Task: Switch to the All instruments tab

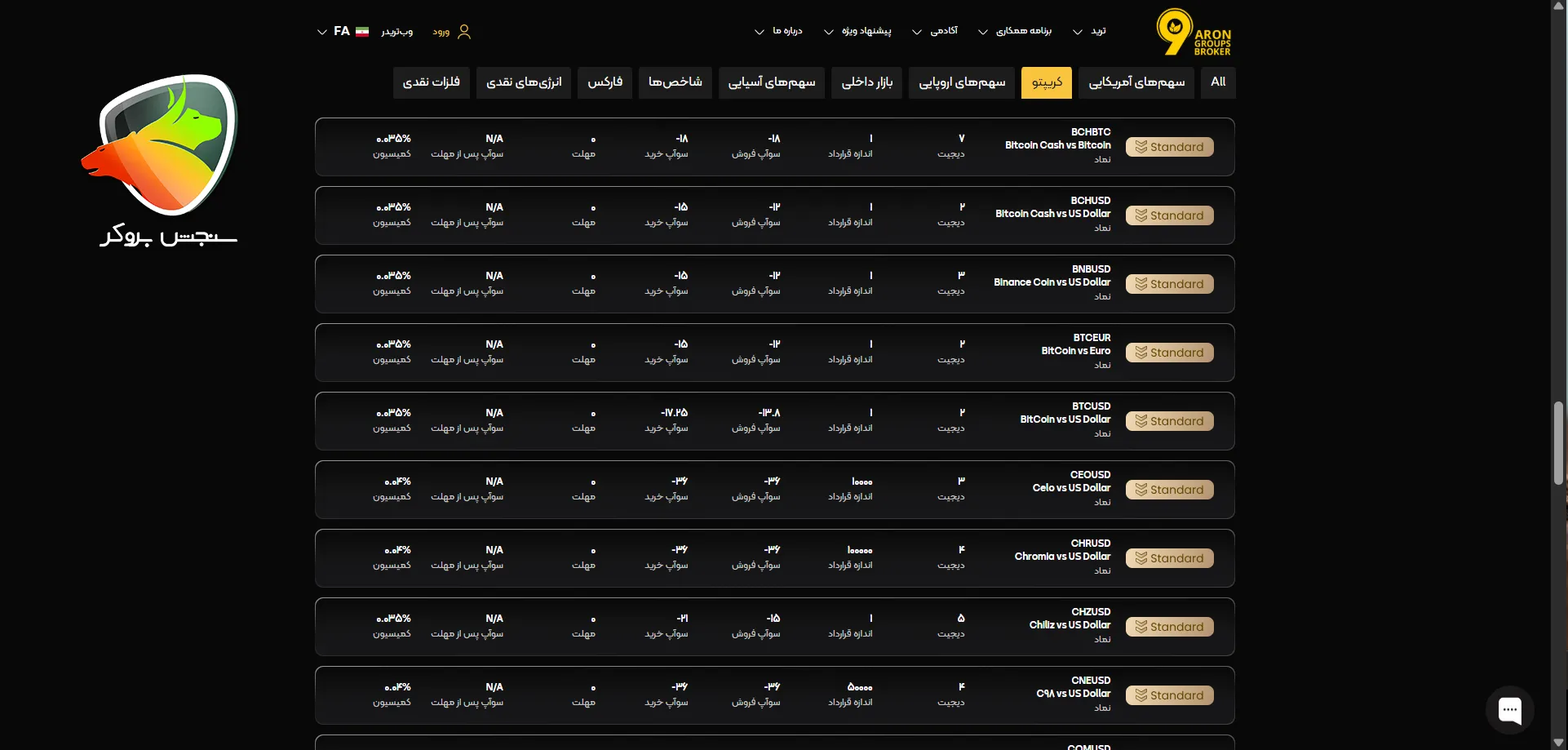Action: 1218,82
